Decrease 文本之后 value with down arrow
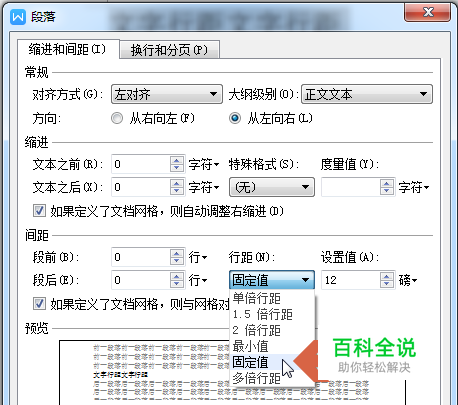The height and width of the screenshot is (405, 458). pos(177,191)
